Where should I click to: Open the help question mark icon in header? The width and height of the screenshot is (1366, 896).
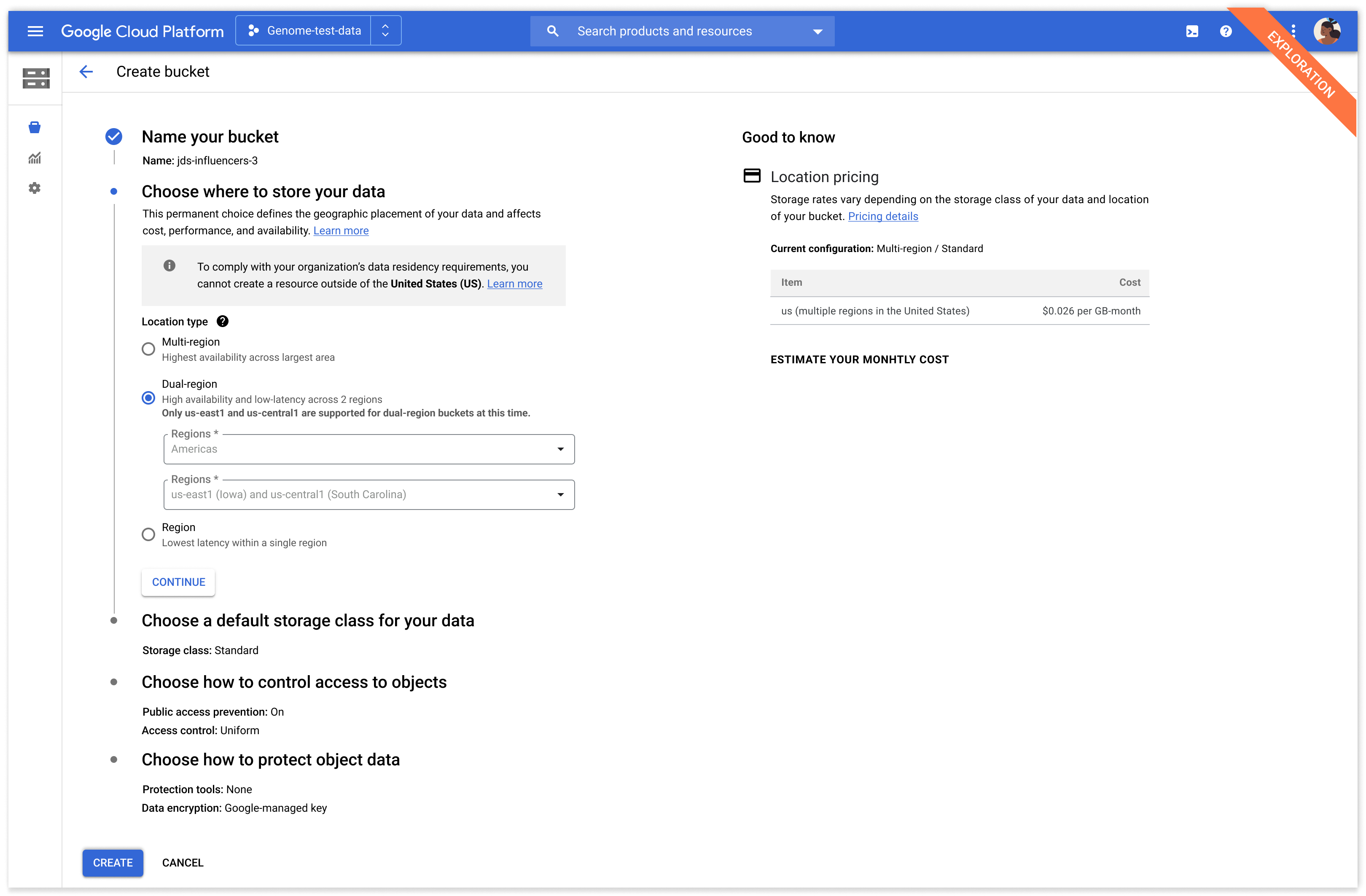click(x=1225, y=31)
